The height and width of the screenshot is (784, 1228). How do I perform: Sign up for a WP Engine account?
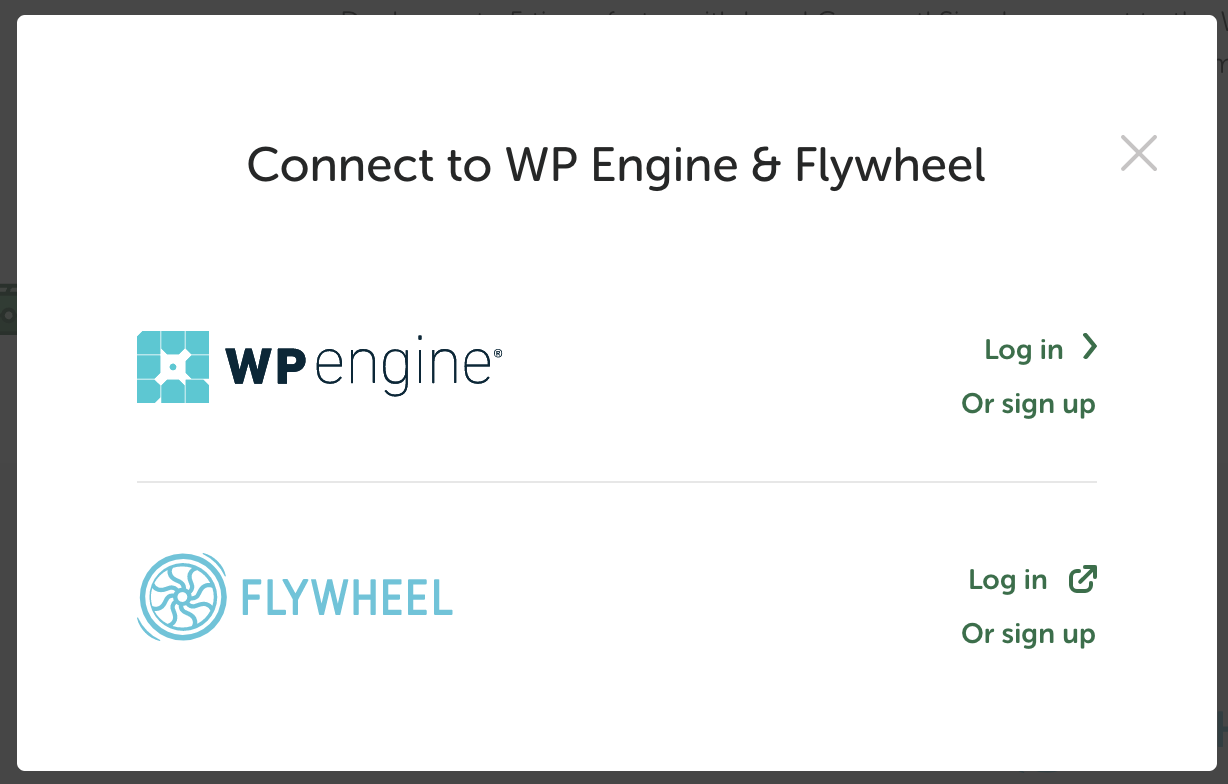(1028, 404)
